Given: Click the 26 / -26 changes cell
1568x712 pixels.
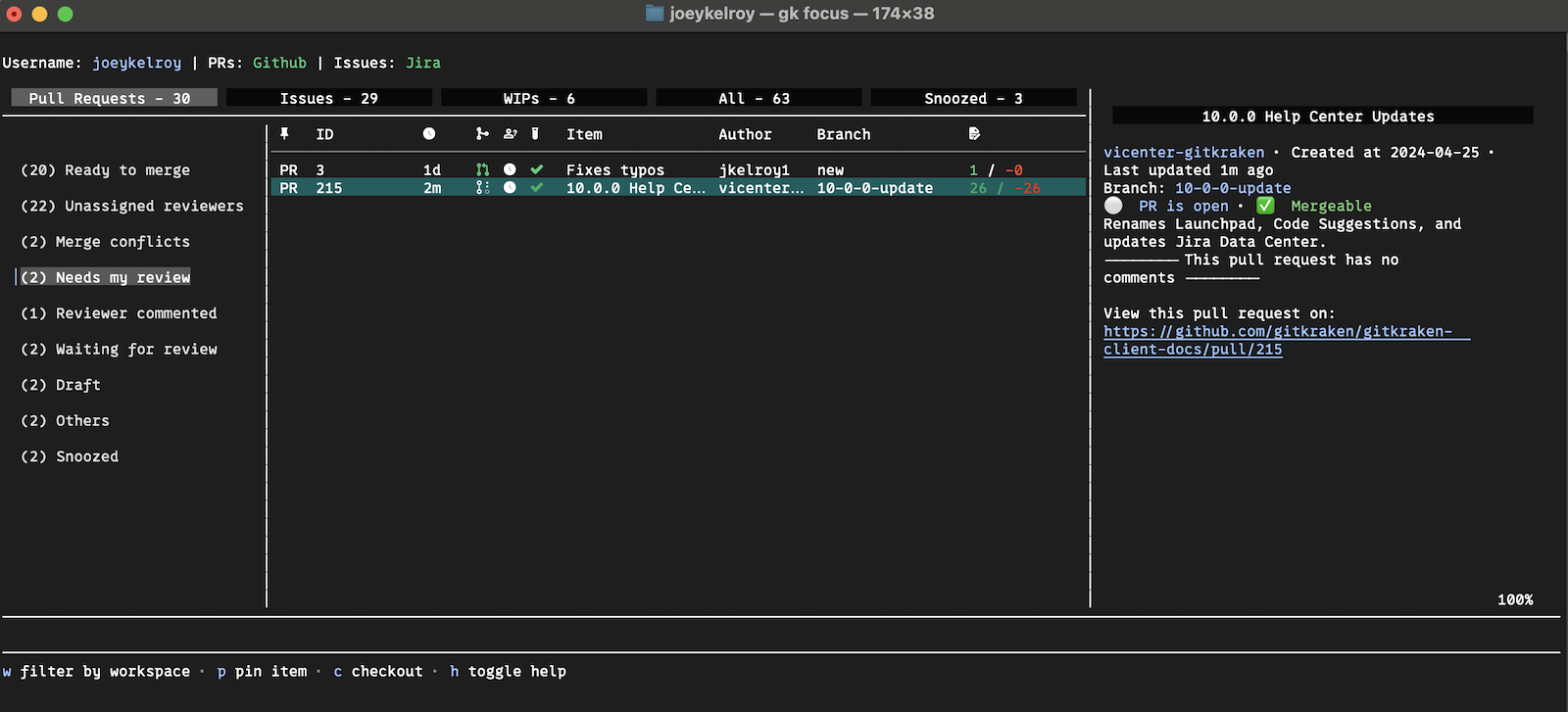Looking at the screenshot, I should pos(1004,188).
